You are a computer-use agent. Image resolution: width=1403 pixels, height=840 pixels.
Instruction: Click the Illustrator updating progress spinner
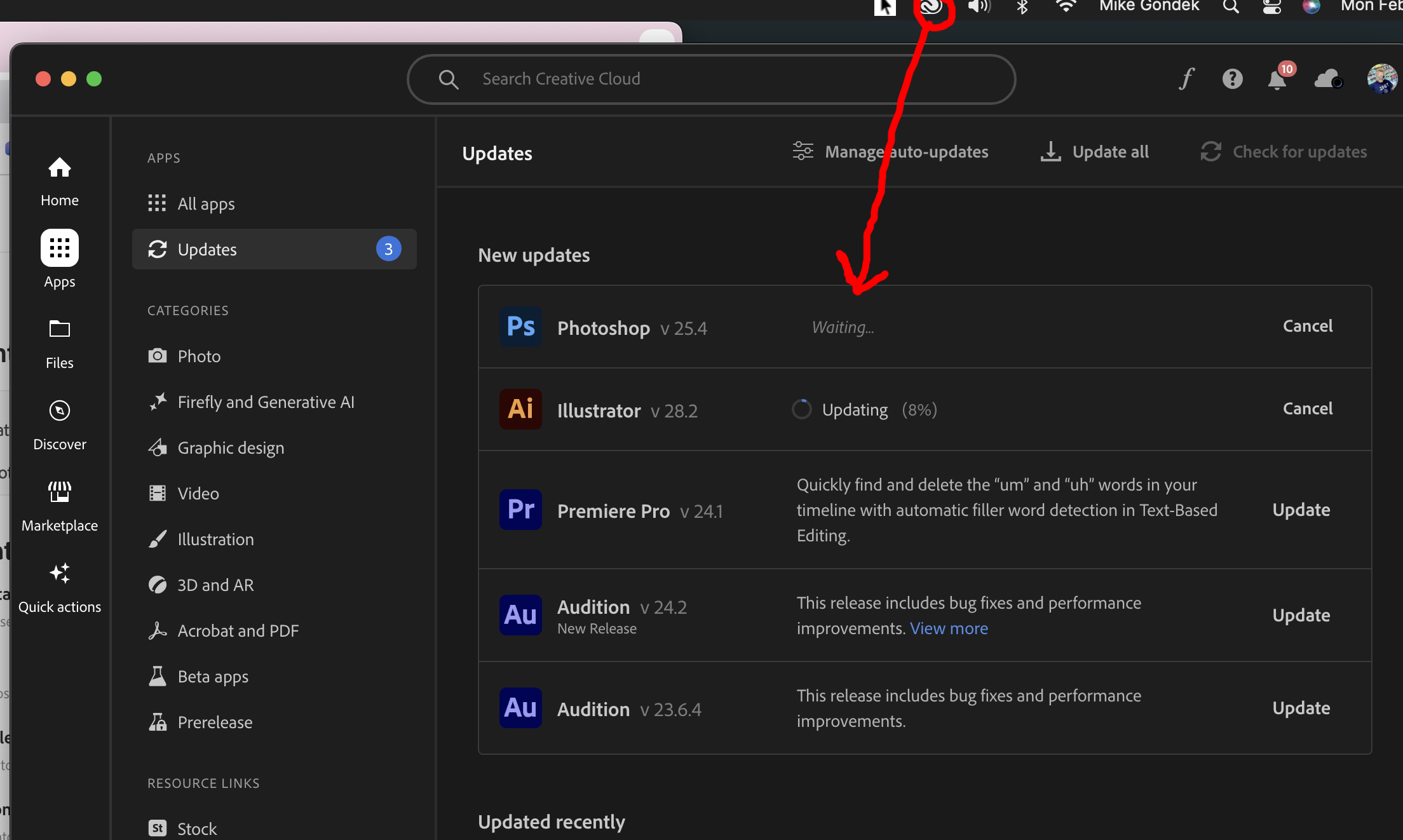coord(802,409)
